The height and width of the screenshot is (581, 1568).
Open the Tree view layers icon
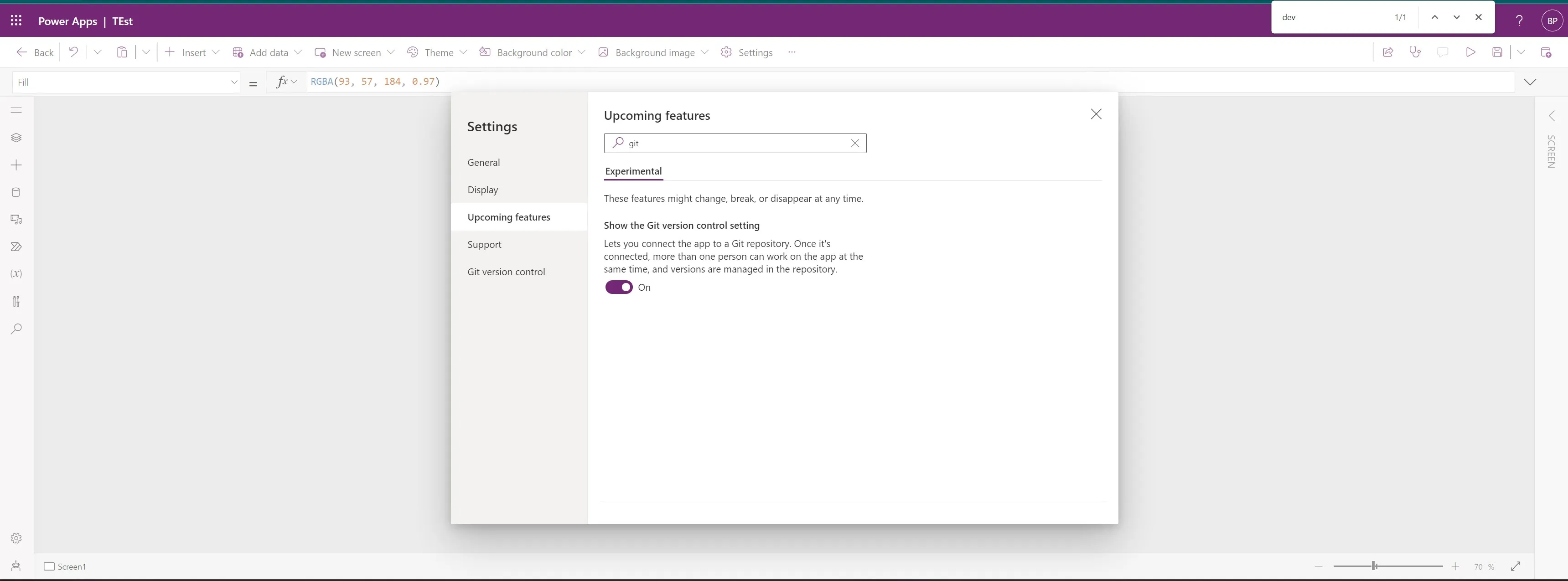point(16,138)
